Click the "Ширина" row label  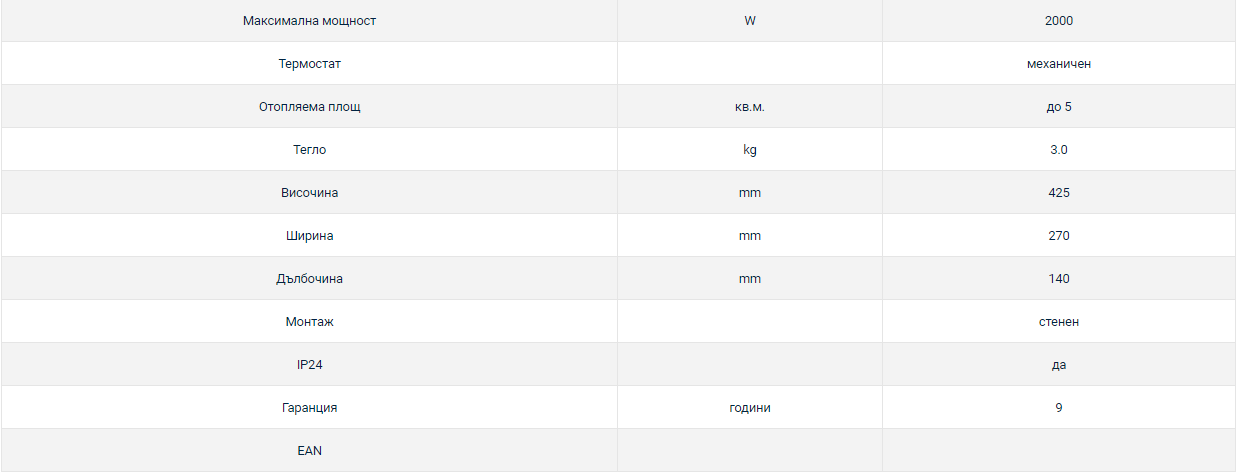click(309, 236)
